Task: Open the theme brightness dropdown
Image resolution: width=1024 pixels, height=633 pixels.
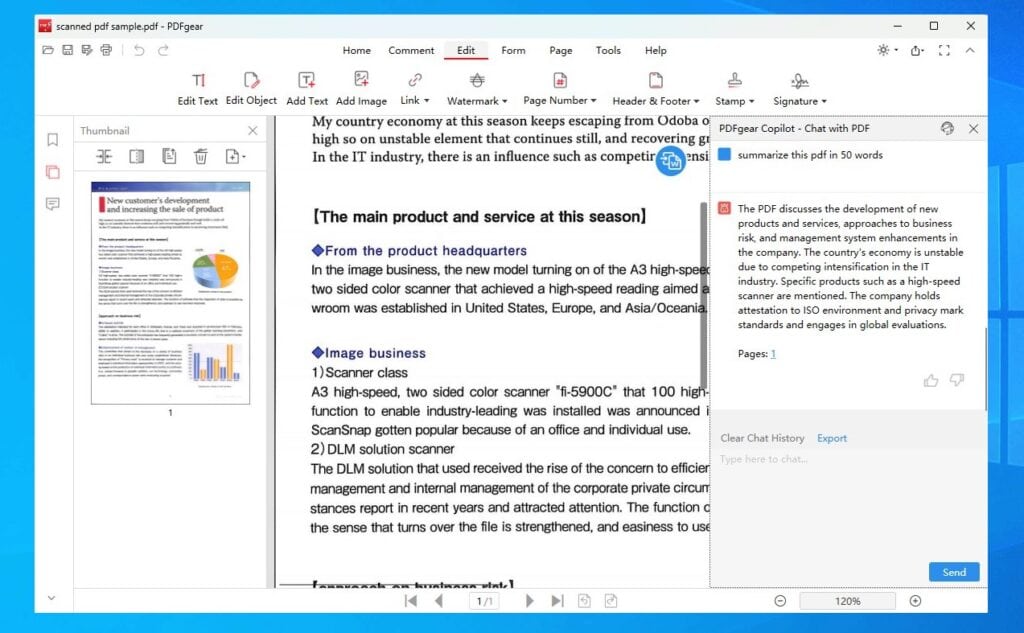Action: point(887,50)
